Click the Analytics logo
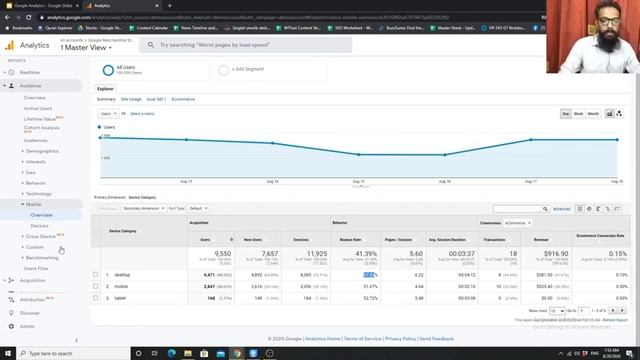The image size is (640, 360). [x=9, y=45]
